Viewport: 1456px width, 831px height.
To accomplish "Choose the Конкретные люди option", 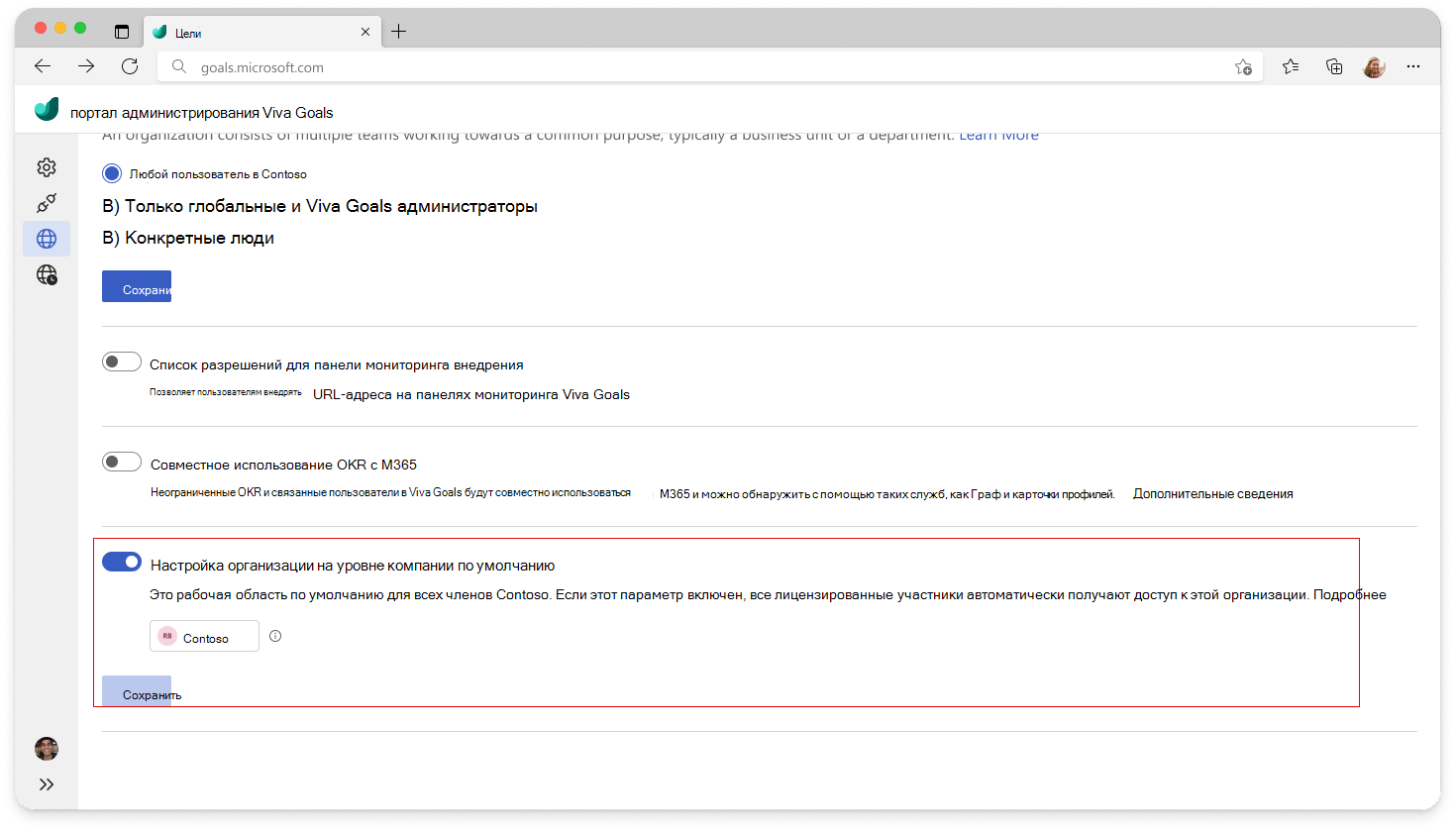I will coord(188,238).
